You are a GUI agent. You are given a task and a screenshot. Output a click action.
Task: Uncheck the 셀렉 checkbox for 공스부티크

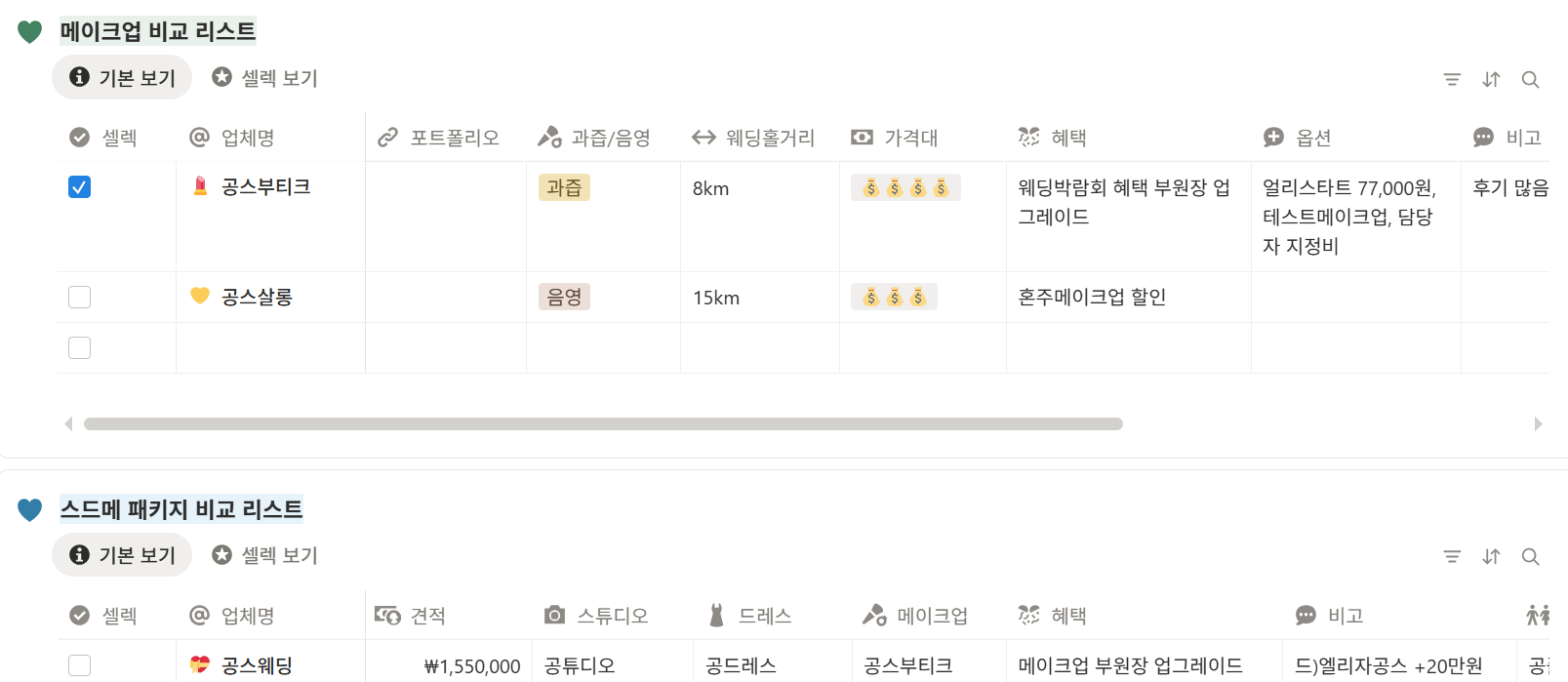tap(79, 187)
